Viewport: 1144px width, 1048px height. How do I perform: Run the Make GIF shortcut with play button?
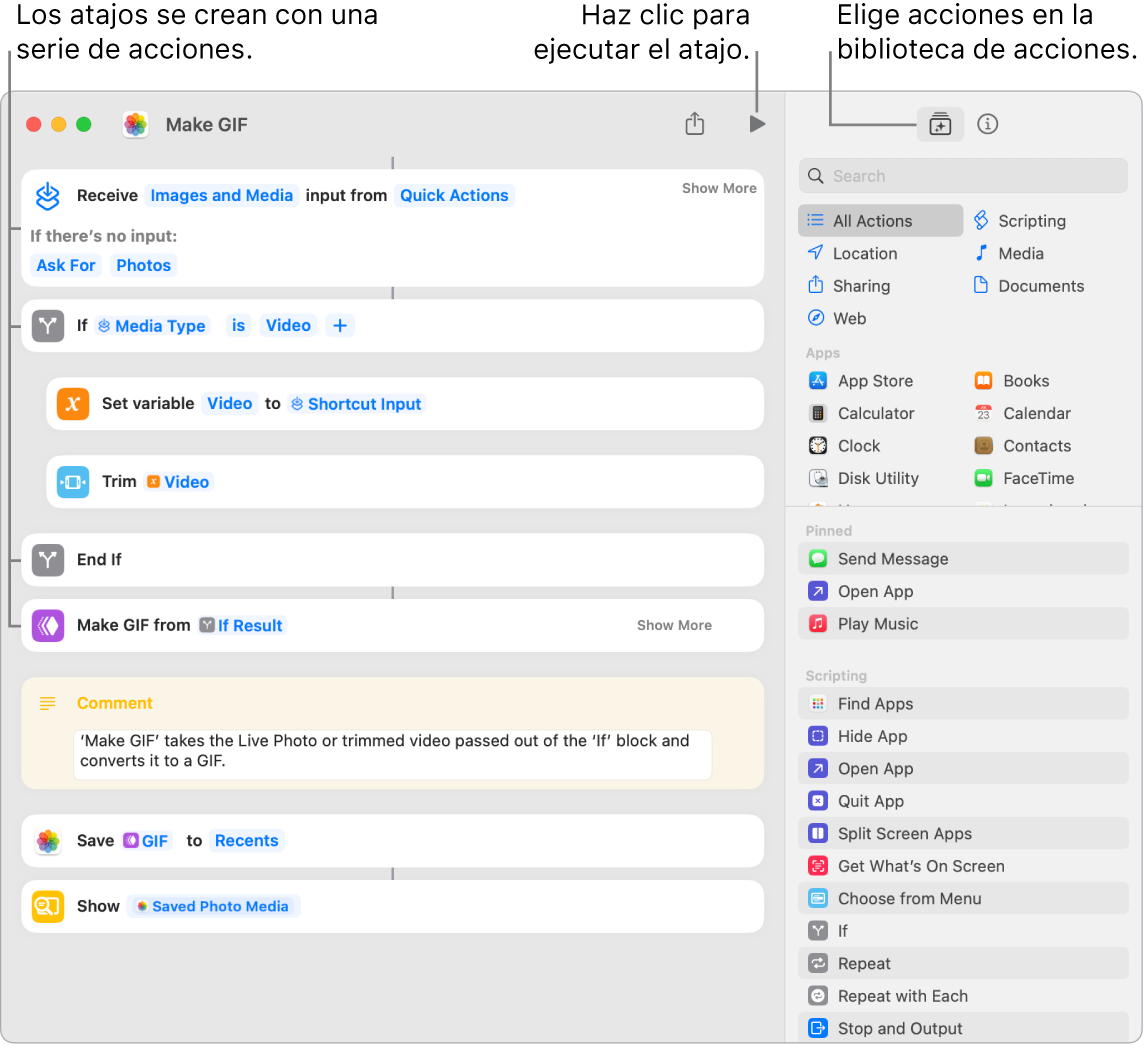tap(757, 124)
